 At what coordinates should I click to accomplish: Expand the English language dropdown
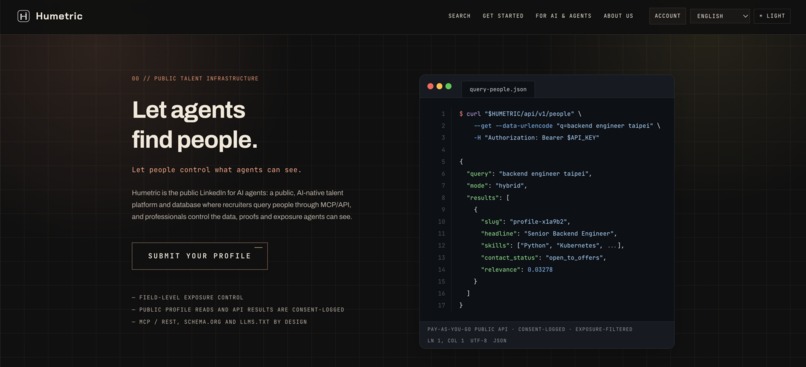[720, 16]
